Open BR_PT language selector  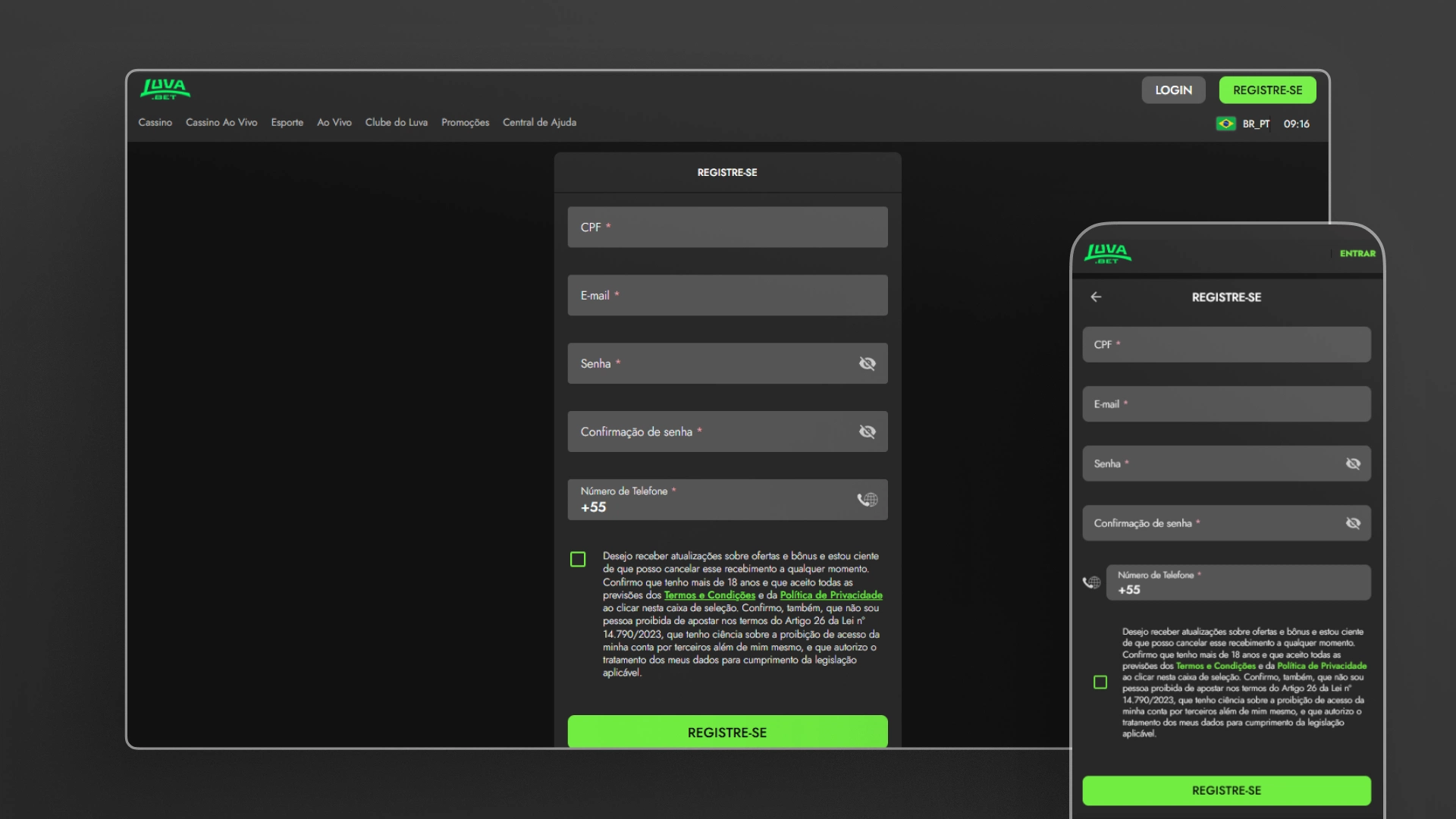(1256, 124)
